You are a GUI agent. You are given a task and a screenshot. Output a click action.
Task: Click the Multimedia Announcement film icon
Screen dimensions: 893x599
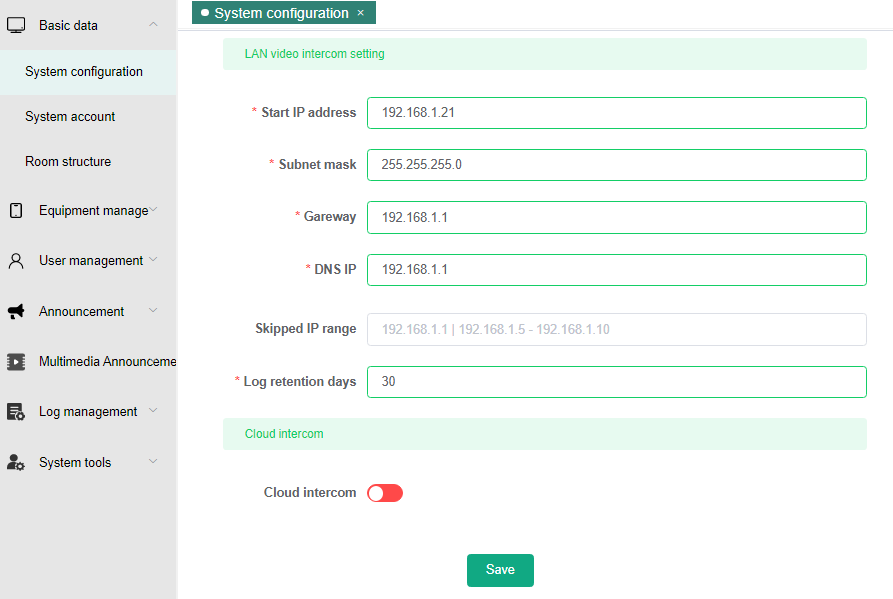(x=16, y=362)
